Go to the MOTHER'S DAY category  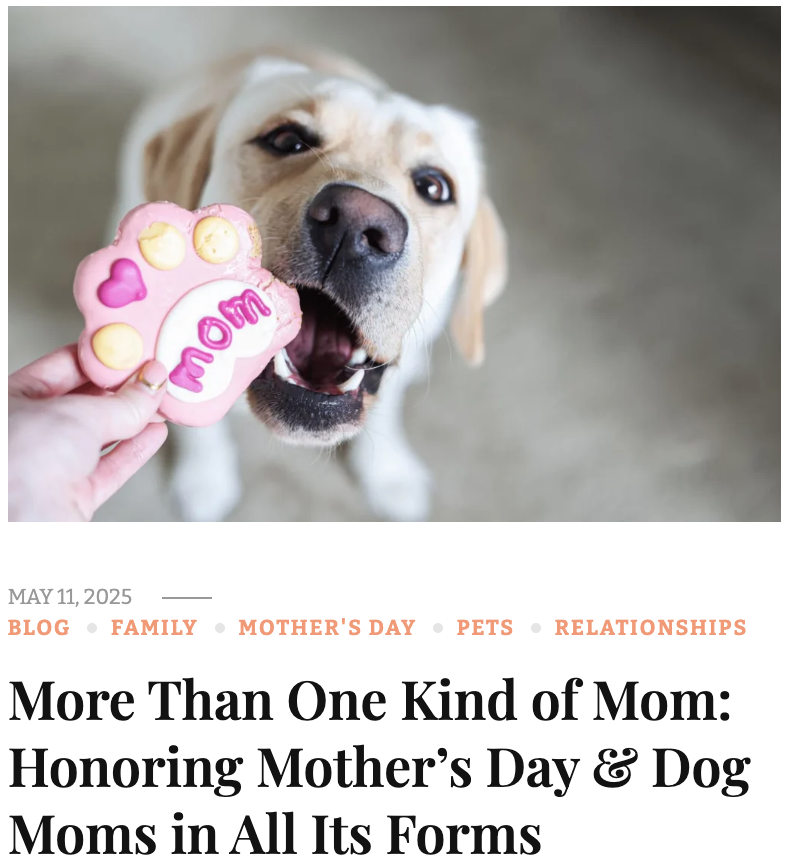[x=327, y=628]
